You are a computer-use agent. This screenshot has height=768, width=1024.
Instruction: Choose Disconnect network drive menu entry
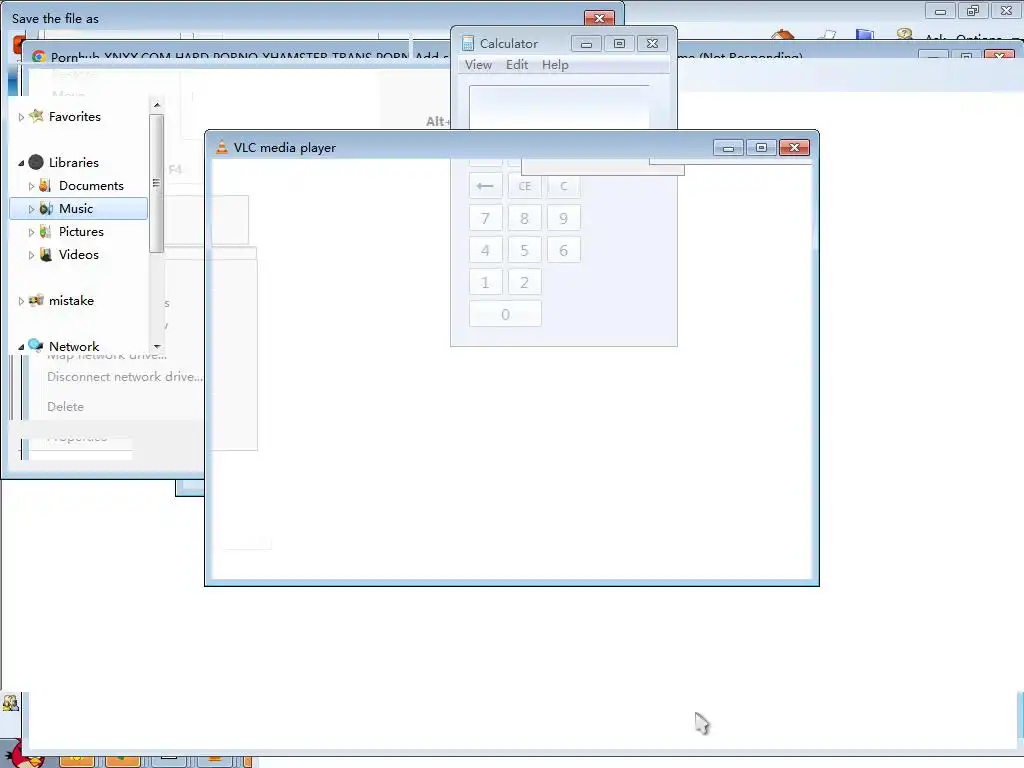pyautogui.click(x=125, y=377)
